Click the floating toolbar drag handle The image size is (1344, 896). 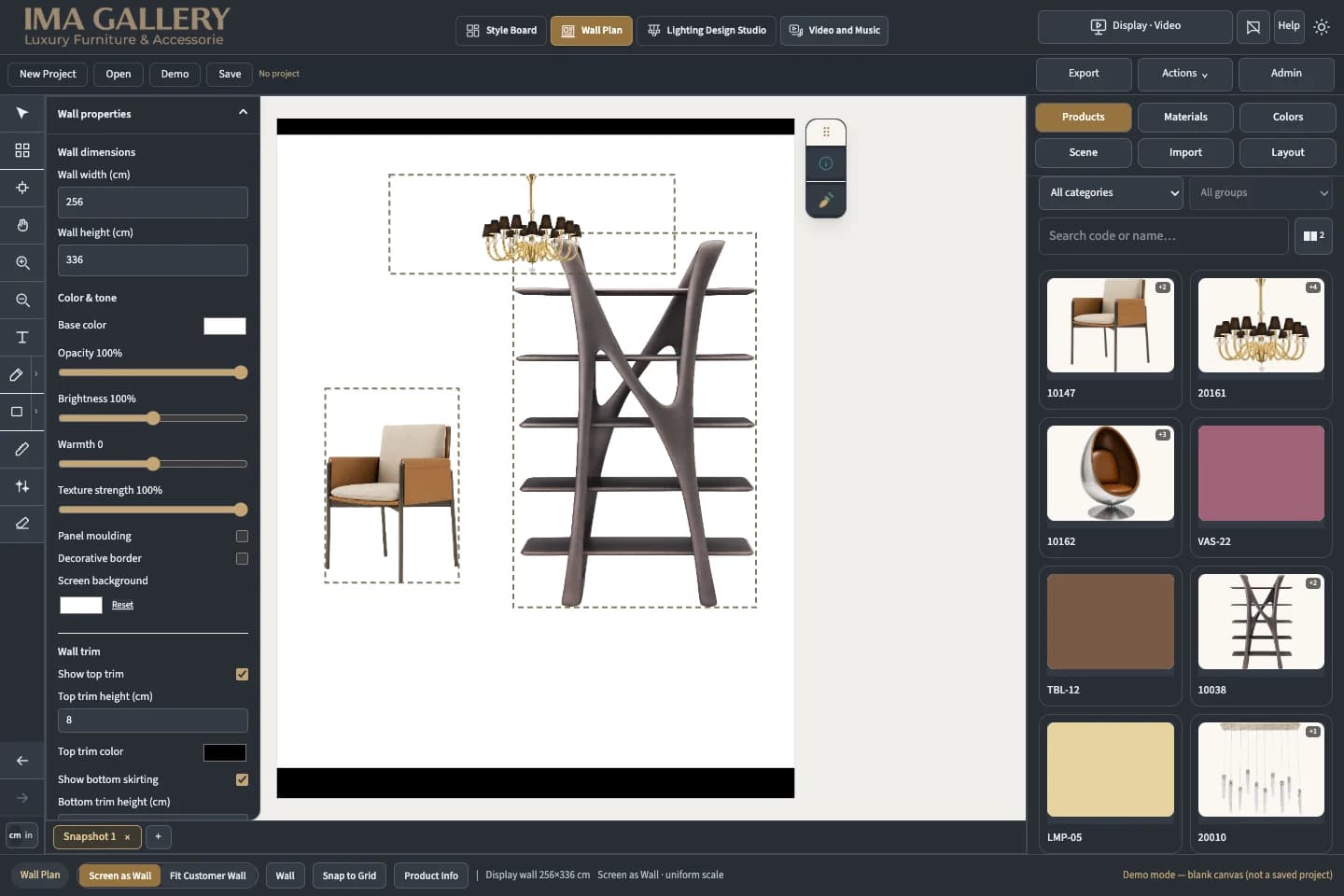826,132
